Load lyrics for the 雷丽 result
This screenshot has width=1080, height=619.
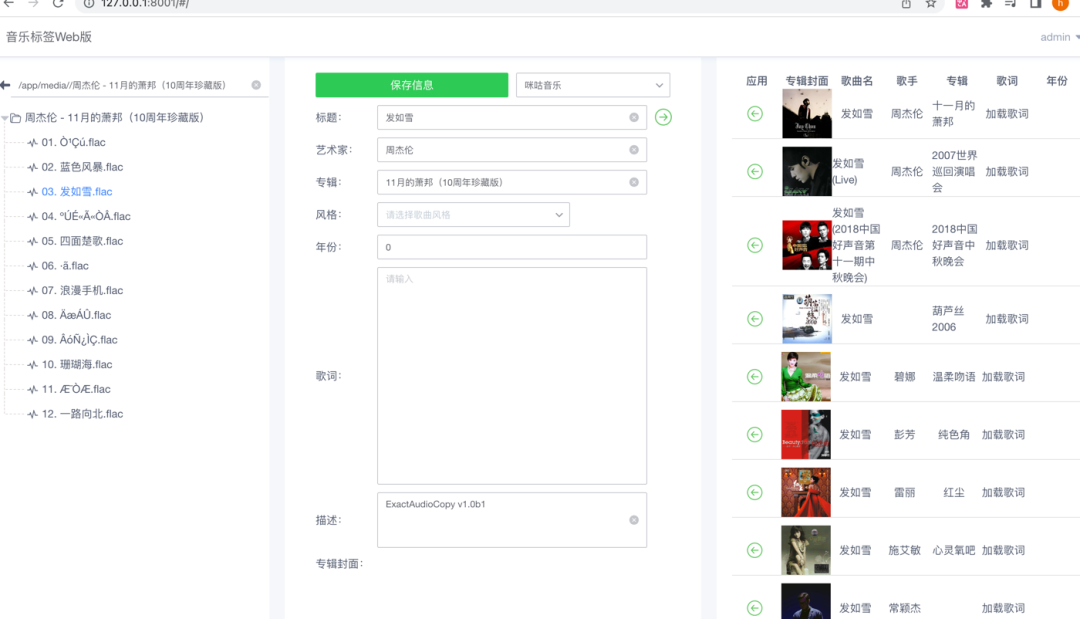pos(1003,492)
